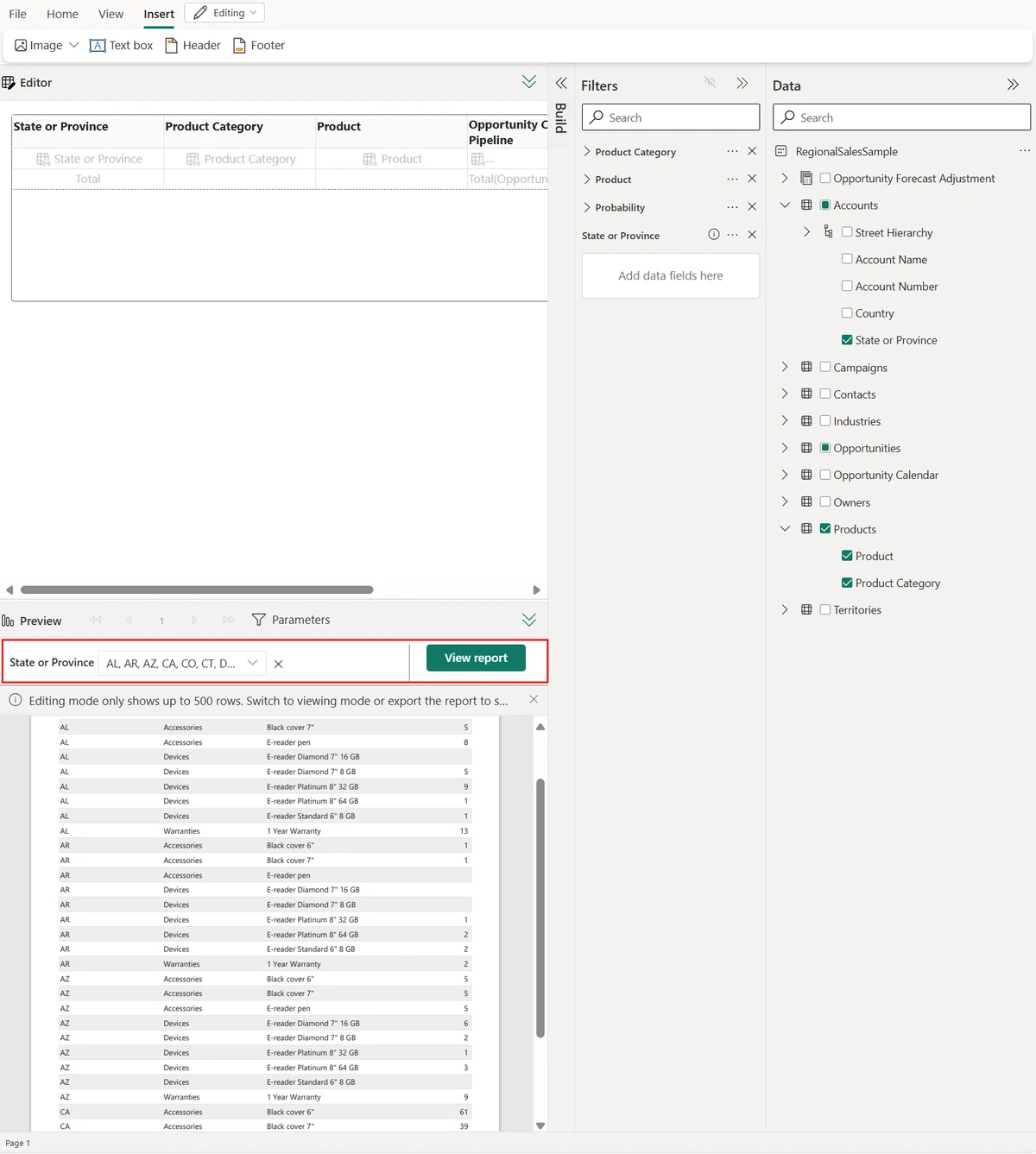Open more options for Probability filter
The image size is (1036, 1154).
(732, 207)
